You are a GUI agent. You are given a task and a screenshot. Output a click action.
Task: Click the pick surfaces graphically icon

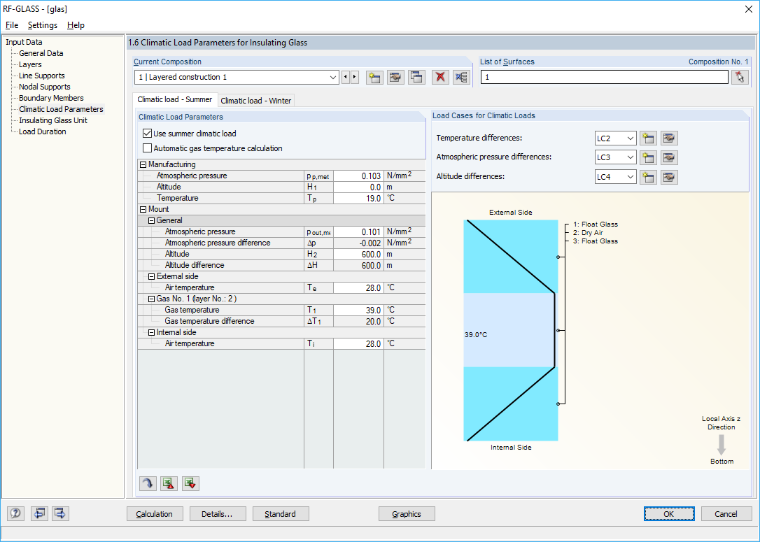(740, 77)
